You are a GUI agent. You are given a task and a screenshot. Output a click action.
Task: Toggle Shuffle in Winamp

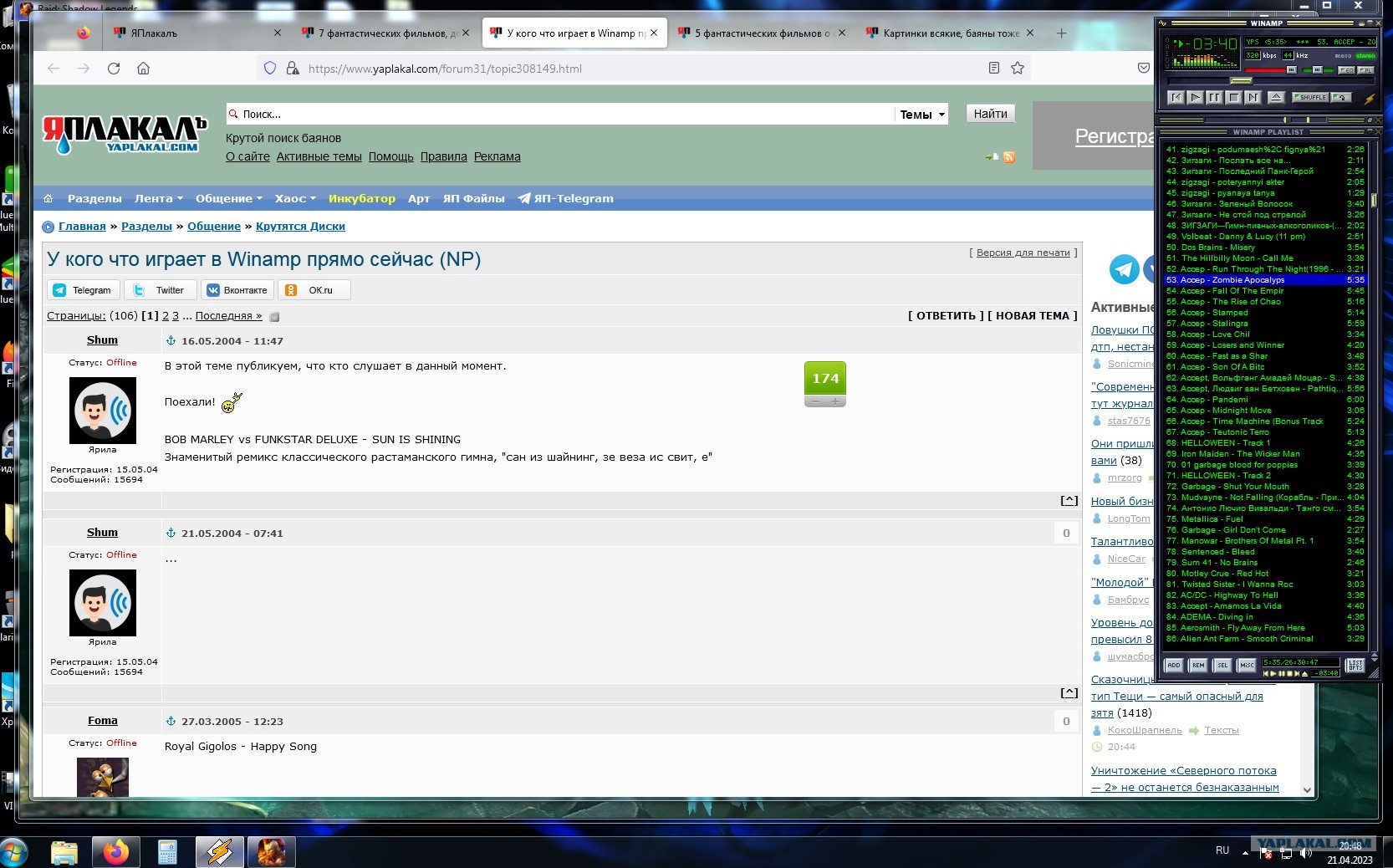pos(1311,98)
